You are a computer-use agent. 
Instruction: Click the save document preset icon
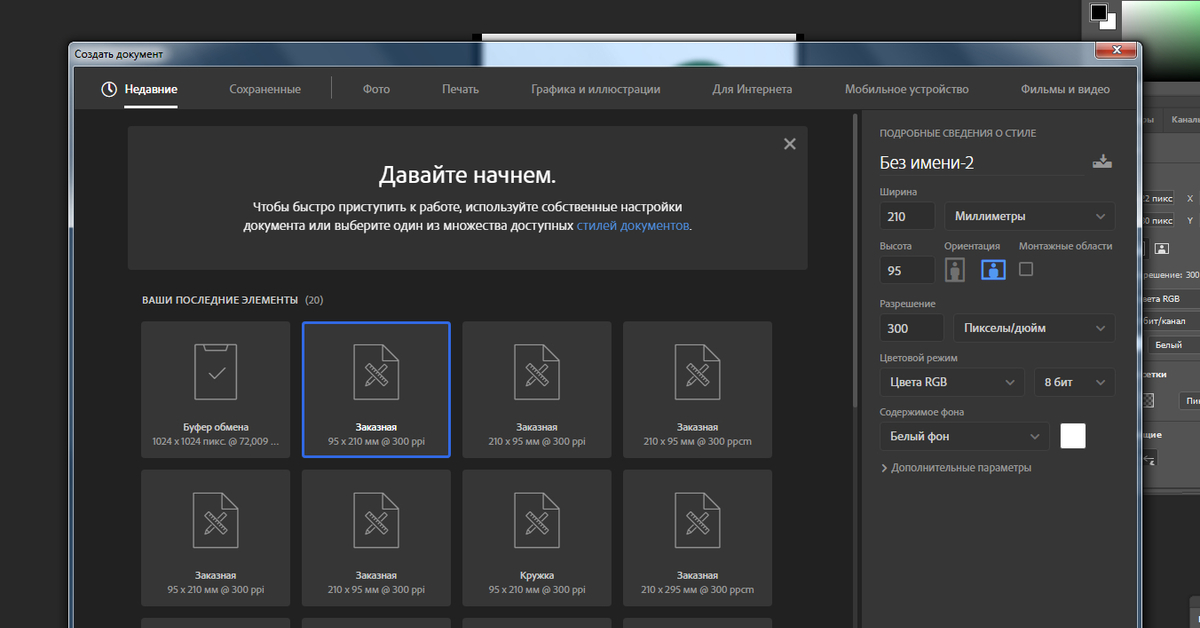click(1102, 162)
